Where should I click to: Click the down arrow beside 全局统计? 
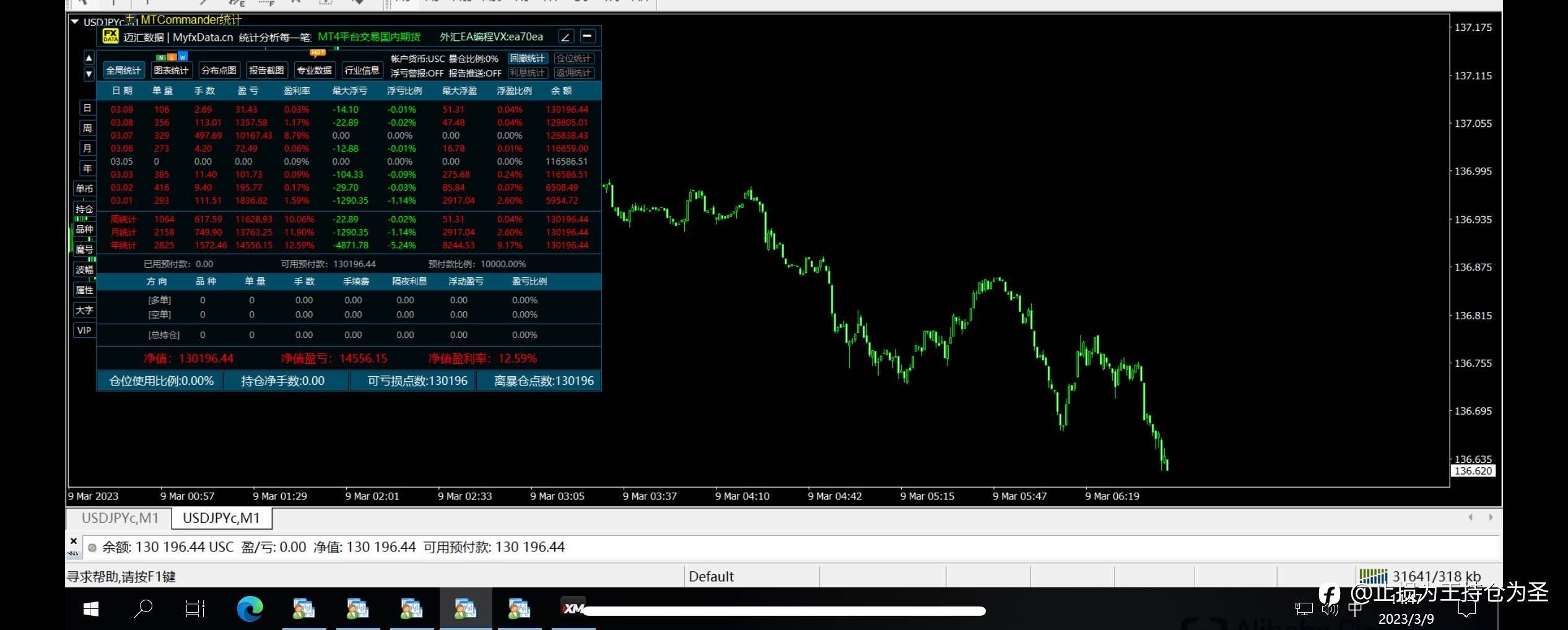pos(89,74)
